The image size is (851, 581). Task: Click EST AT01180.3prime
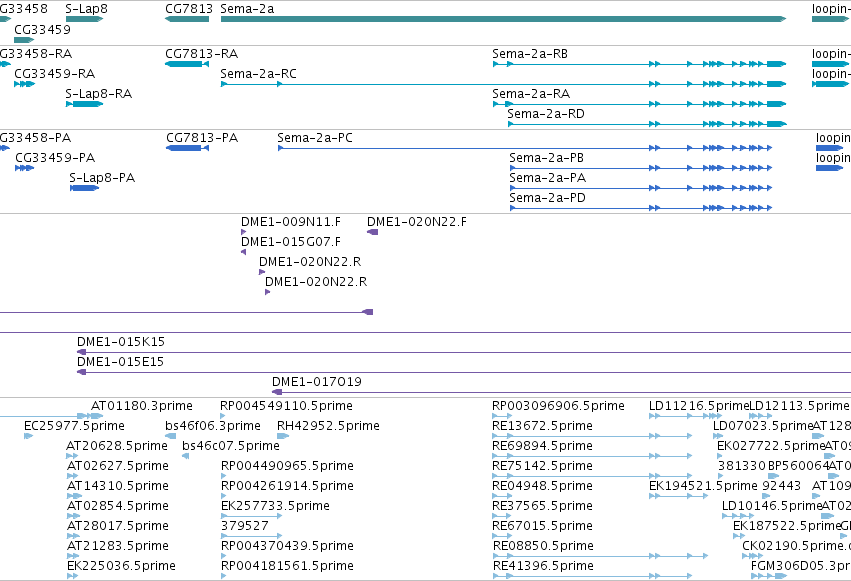tap(142, 406)
